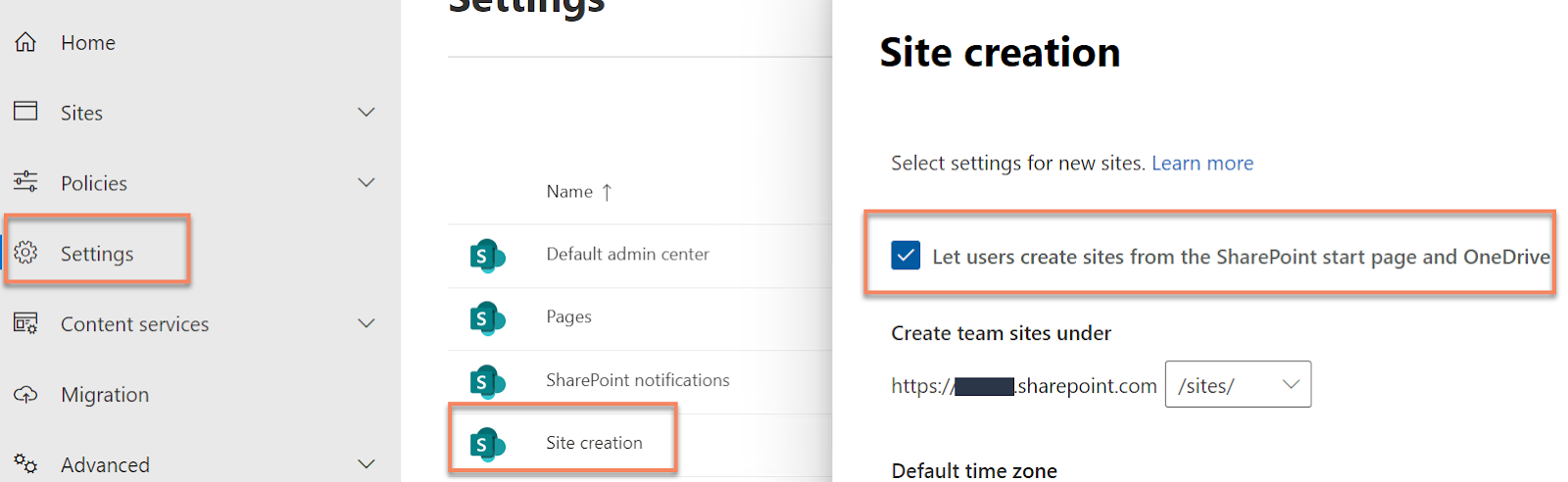Open Default admin center setting

[627, 254]
